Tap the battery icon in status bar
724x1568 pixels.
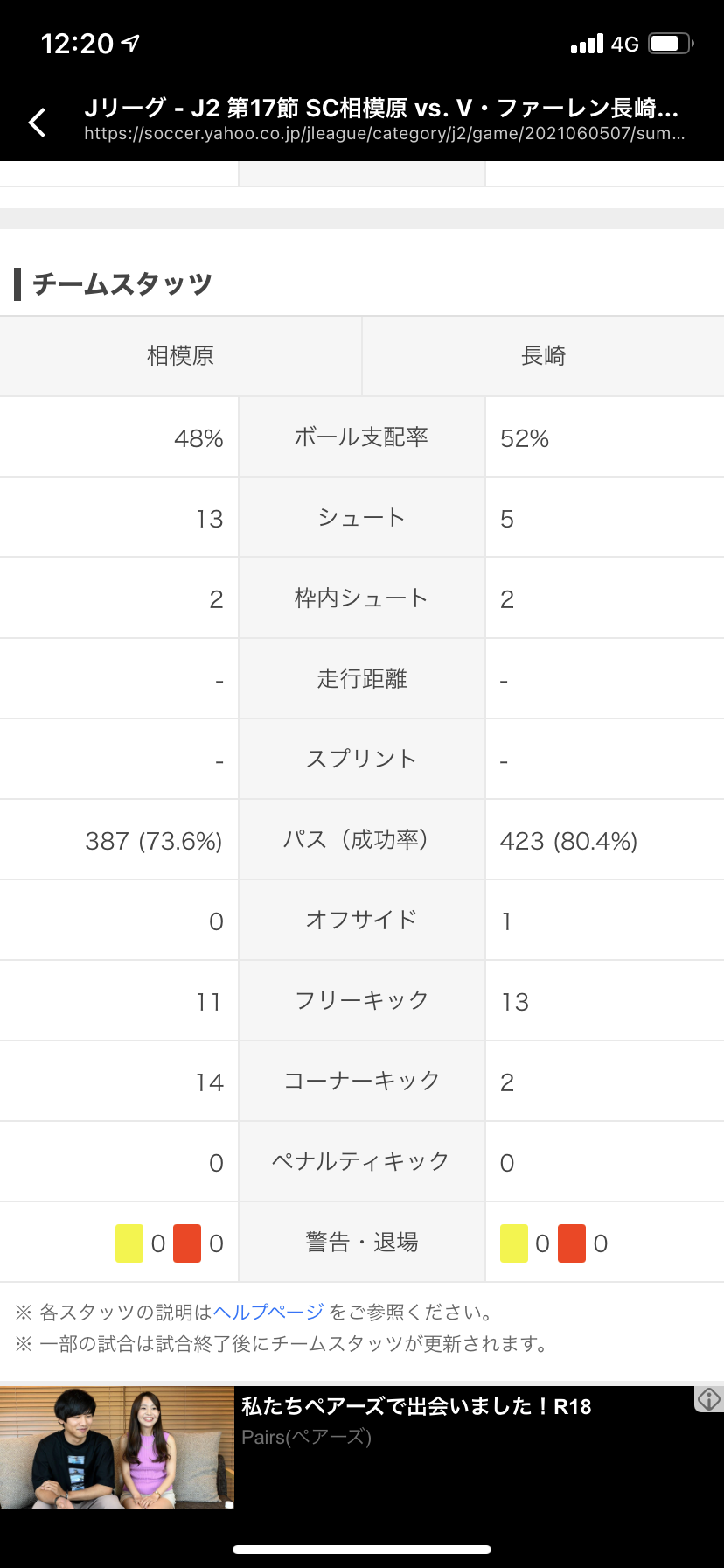coord(671,44)
